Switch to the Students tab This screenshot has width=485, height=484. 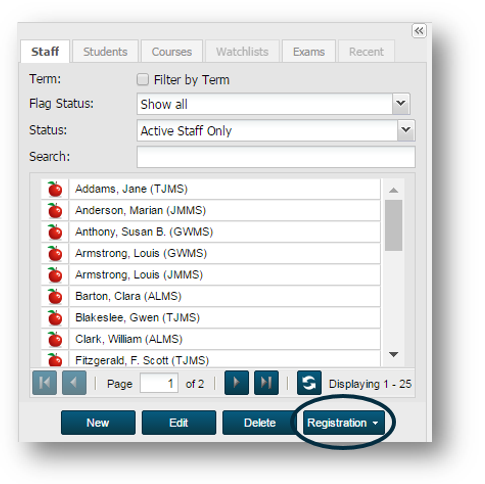click(x=105, y=52)
